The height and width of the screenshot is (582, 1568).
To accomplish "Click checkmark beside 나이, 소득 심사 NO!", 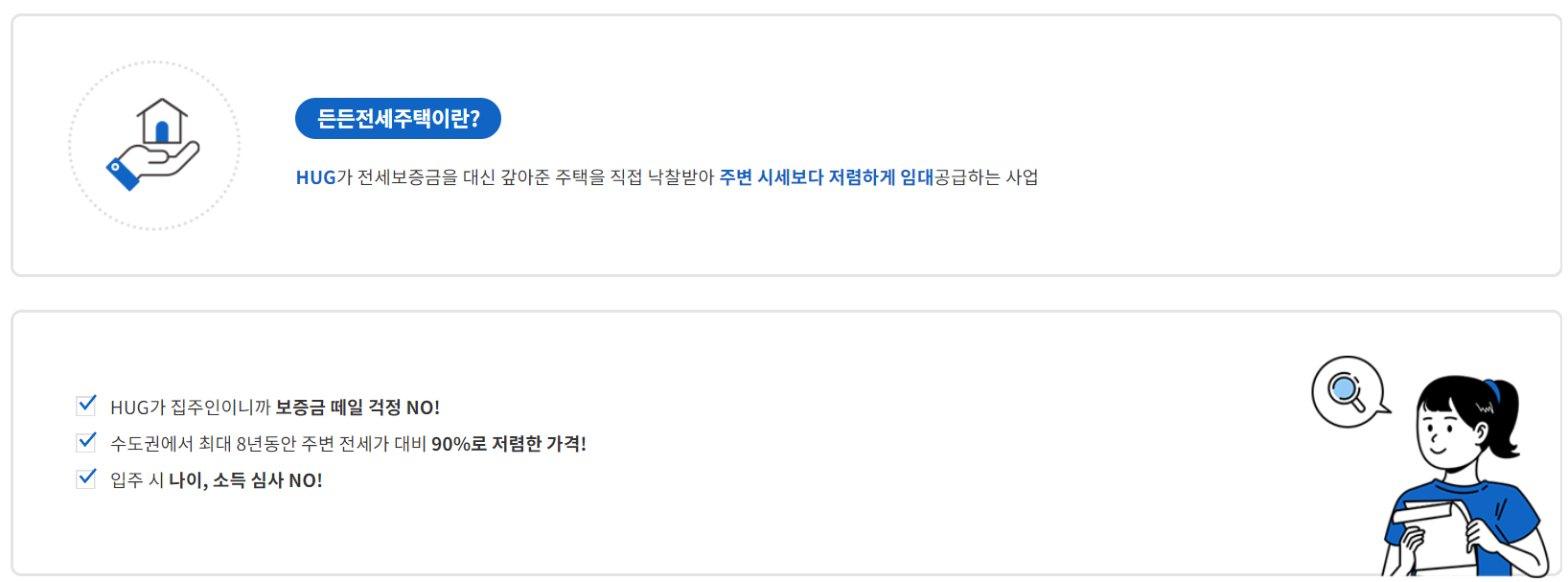I will [x=86, y=477].
